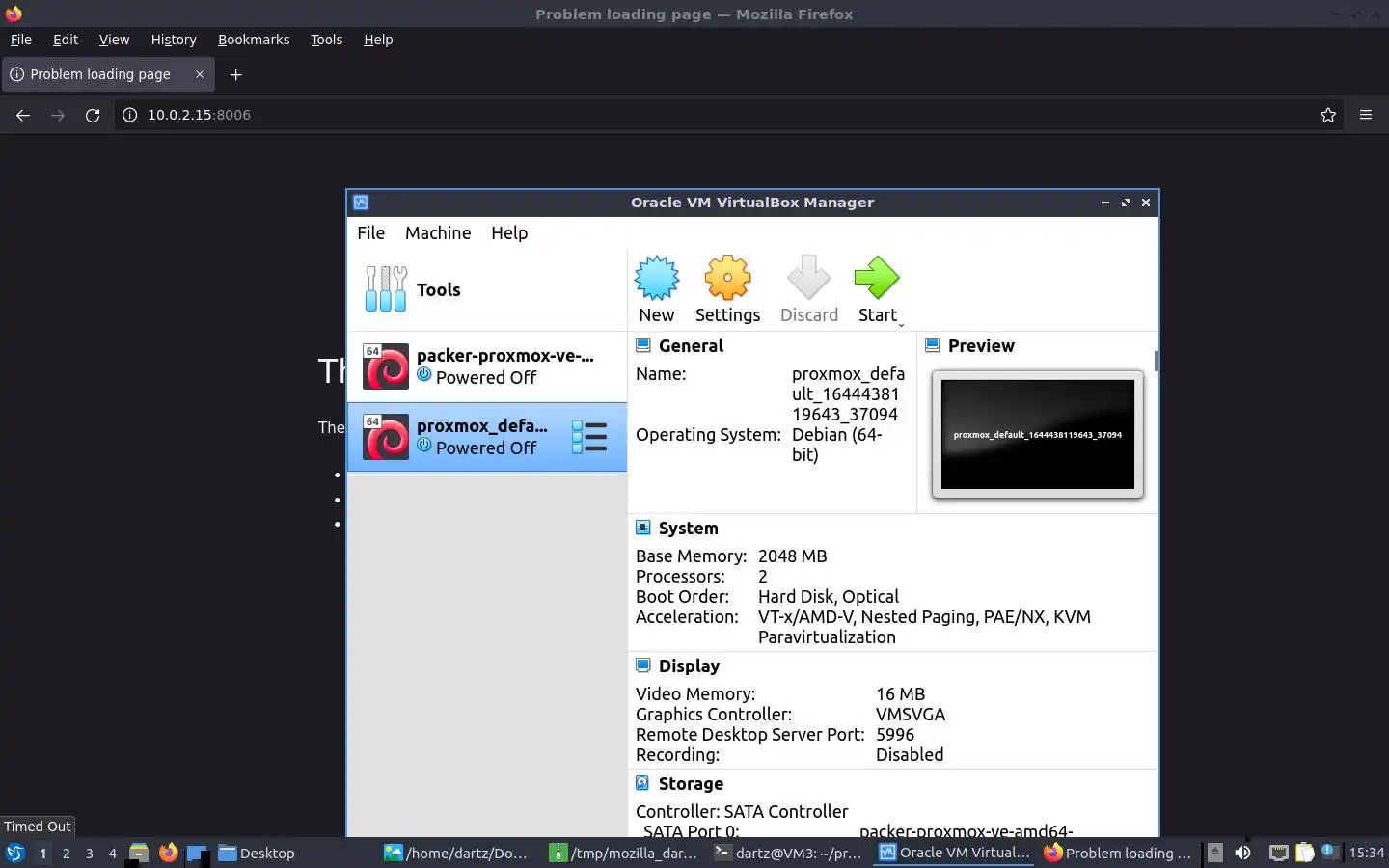Open the taskbar application launcher menu

click(x=14, y=853)
